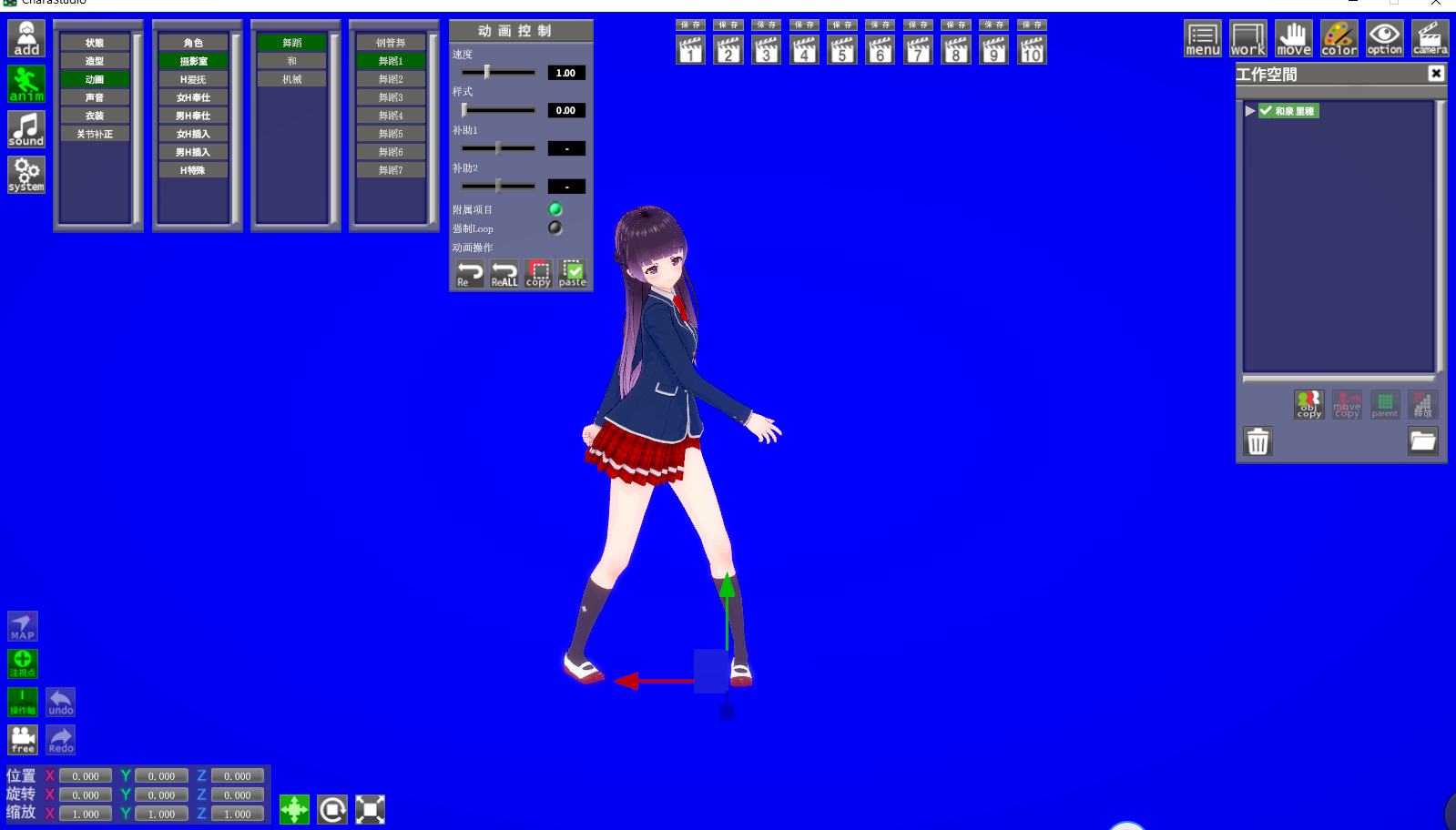Open the color palette icon

pos(1339,38)
